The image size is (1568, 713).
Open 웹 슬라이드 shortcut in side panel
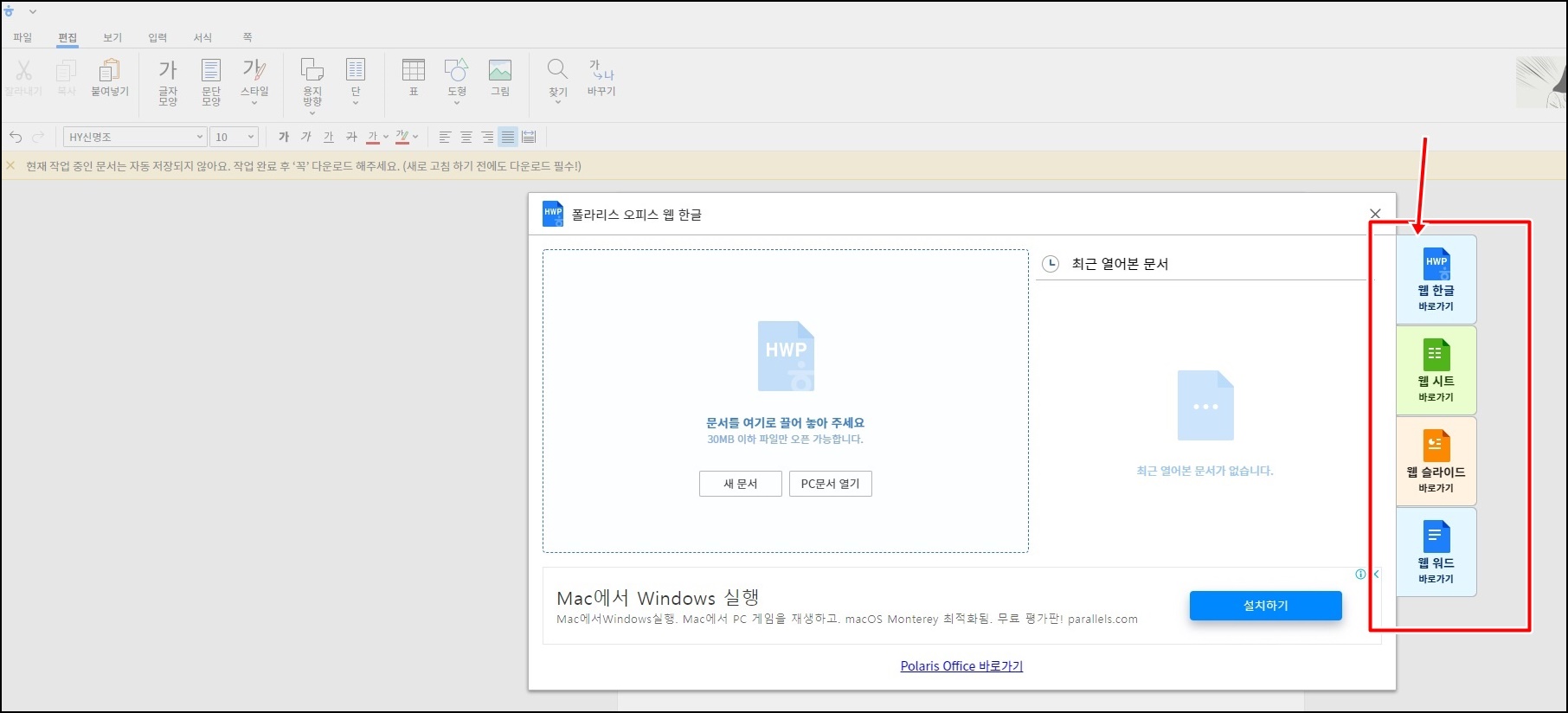pyautogui.click(x=1436, y=461)
